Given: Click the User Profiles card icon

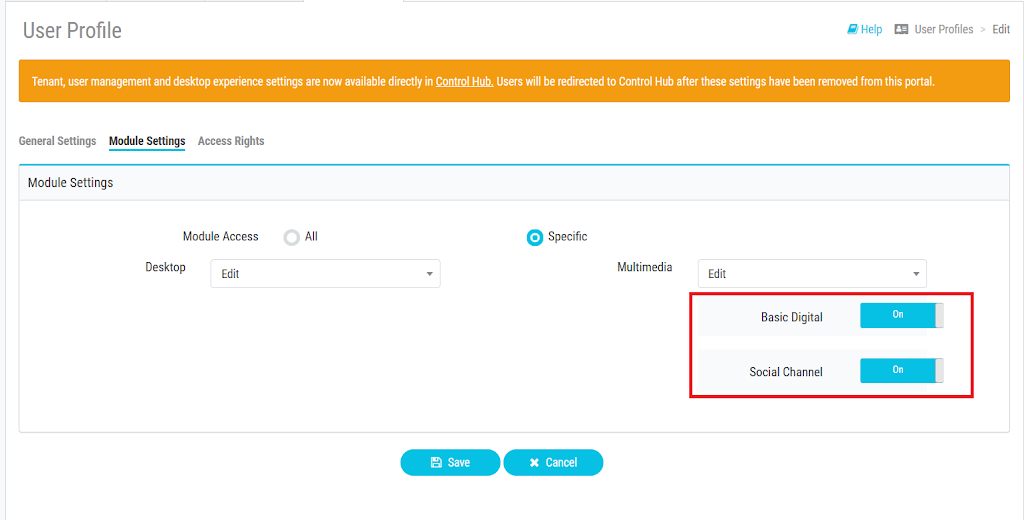Looking at the screenshot, I should (x=901, y=29).
